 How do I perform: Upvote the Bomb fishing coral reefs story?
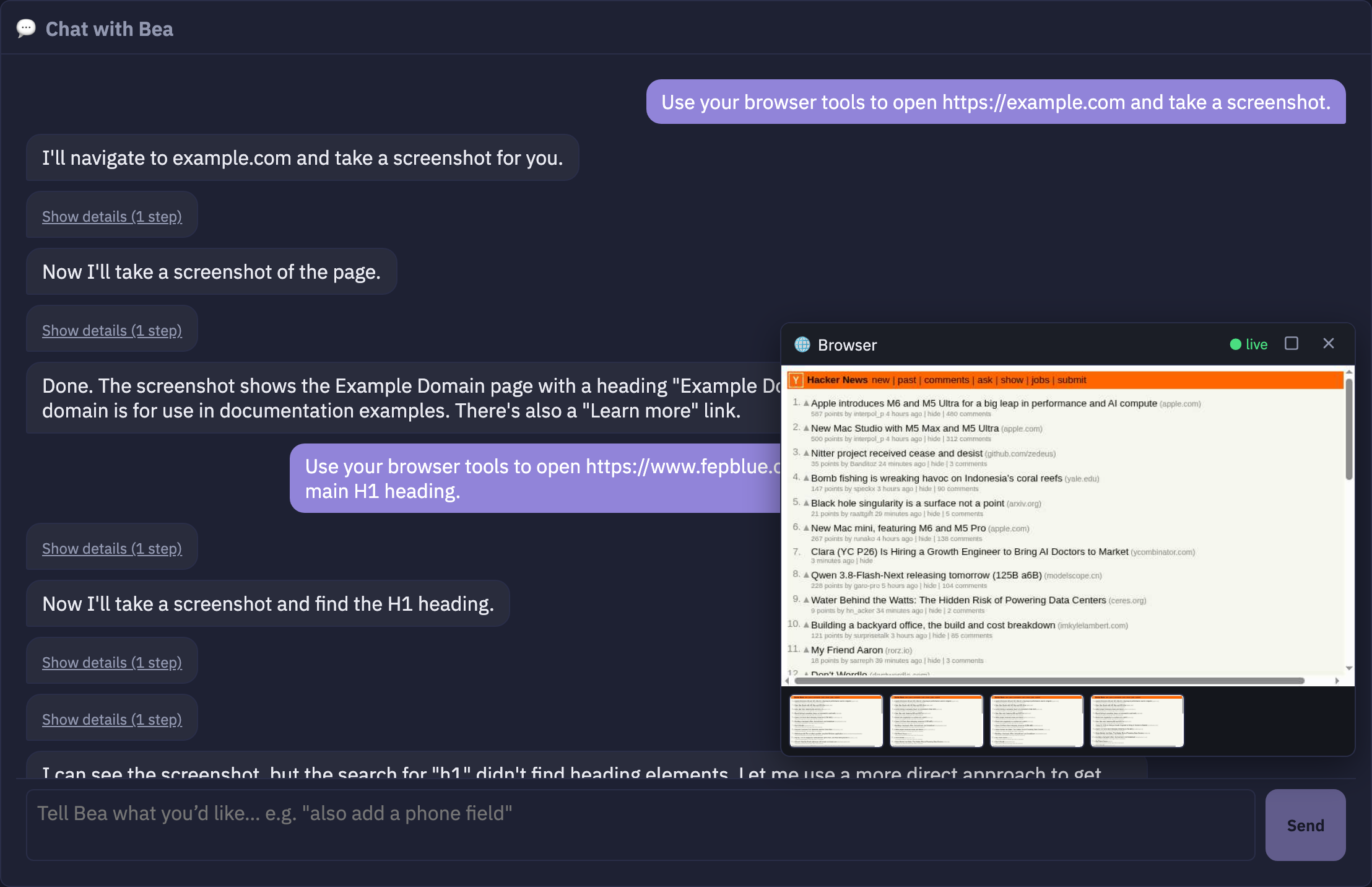pos(806,478)
